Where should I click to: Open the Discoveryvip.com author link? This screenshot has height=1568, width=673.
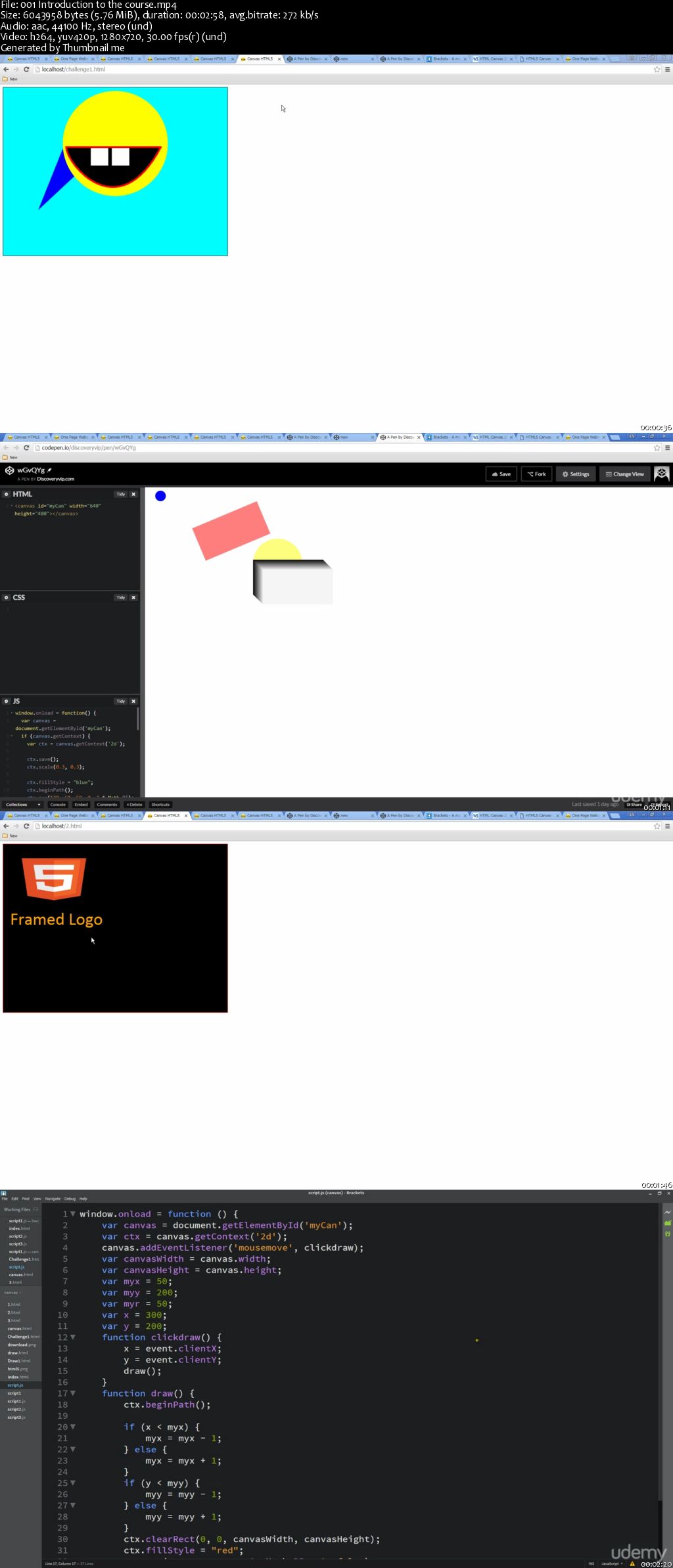[x=55, y=479]
